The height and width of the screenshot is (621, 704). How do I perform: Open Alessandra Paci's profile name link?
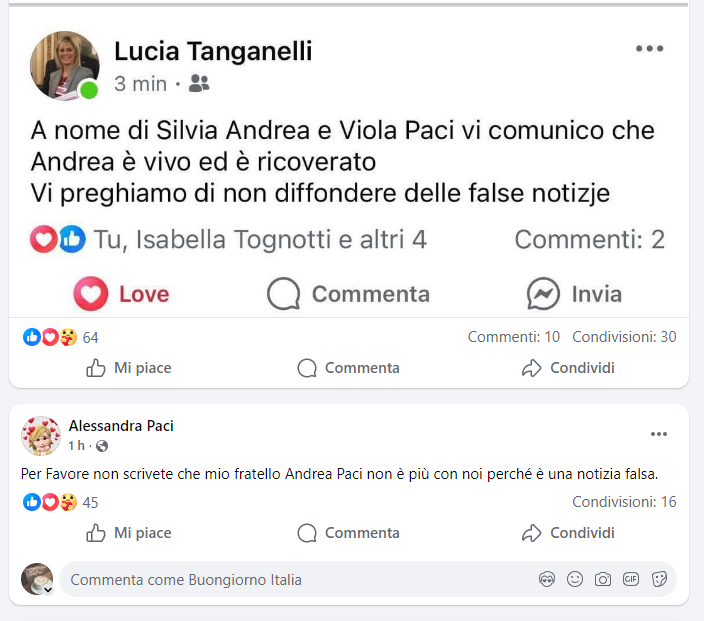click(121, 426)
